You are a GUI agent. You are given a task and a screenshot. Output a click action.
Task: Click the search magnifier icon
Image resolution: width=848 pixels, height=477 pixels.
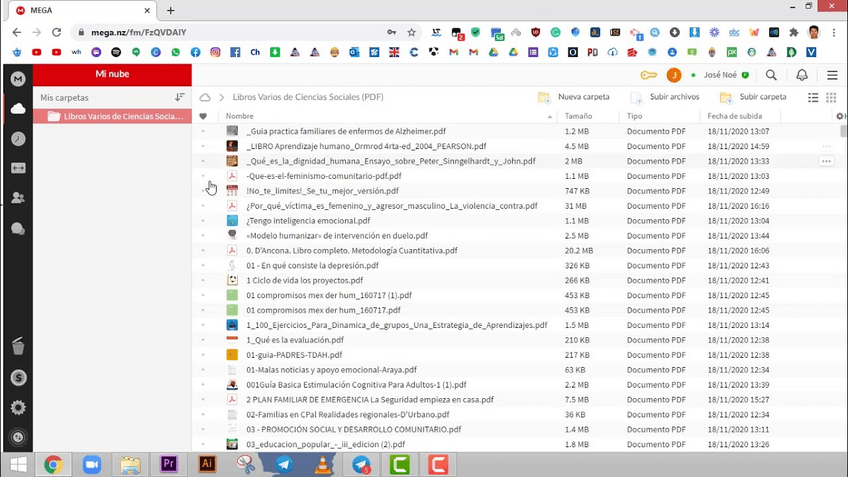click(771, 75)
